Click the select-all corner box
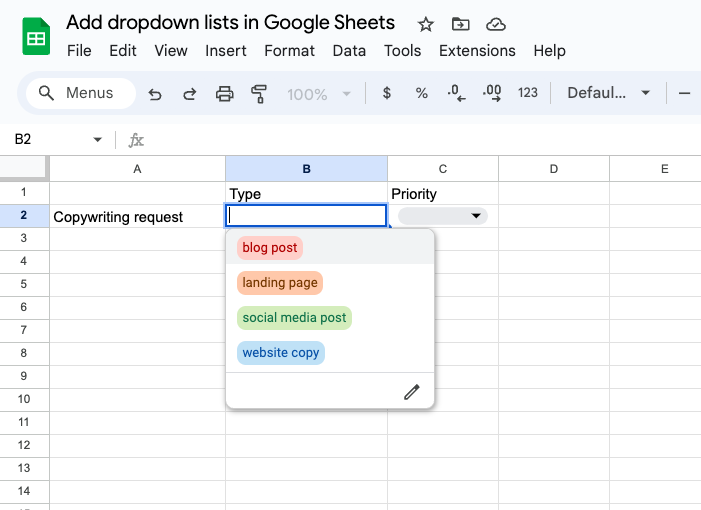The image size is (701, 510). pos(23,168)
